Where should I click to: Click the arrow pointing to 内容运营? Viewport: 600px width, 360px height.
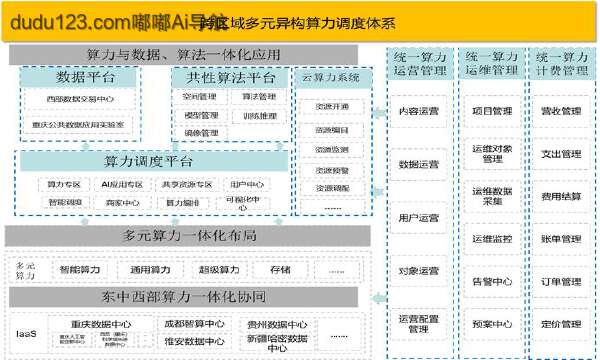click(379, 113)
